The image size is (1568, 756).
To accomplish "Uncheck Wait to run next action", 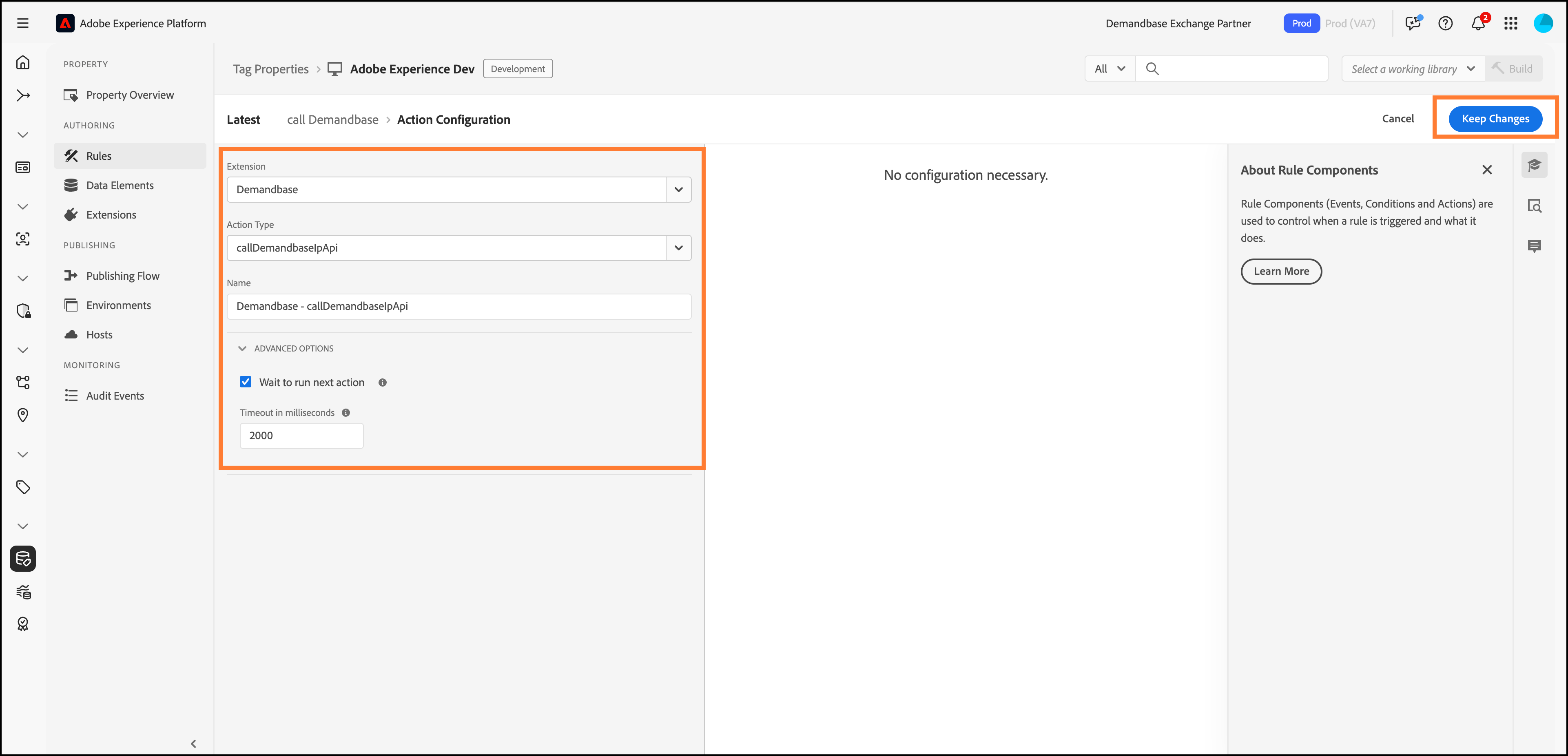I will pyautogui.click(x=245, y=382).
